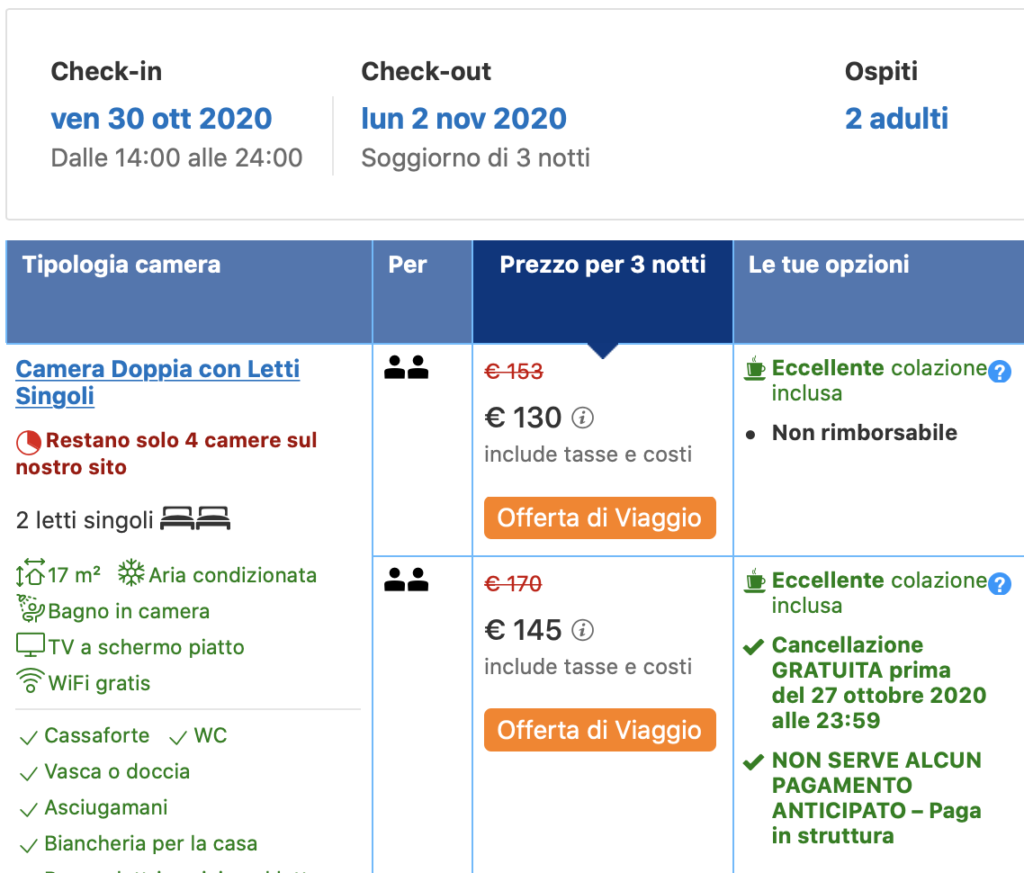1024x873 pixels.
Task: Click the air conditioning snowflake icon
Action: pos(131,572)
